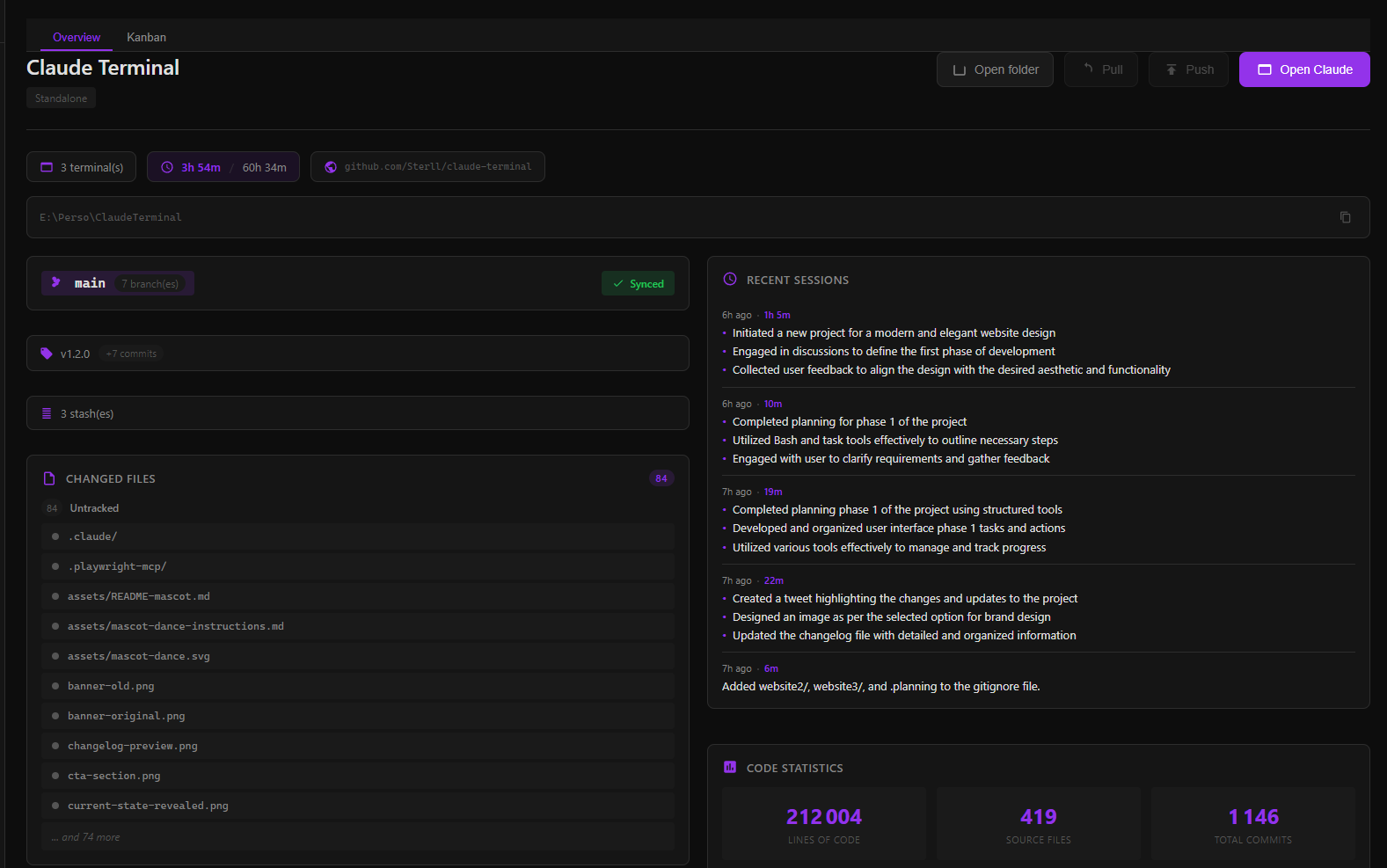The width and height of the screenshot is (1387, 868).
Task: Select cta-section.png file
Action: coord(358,776)
